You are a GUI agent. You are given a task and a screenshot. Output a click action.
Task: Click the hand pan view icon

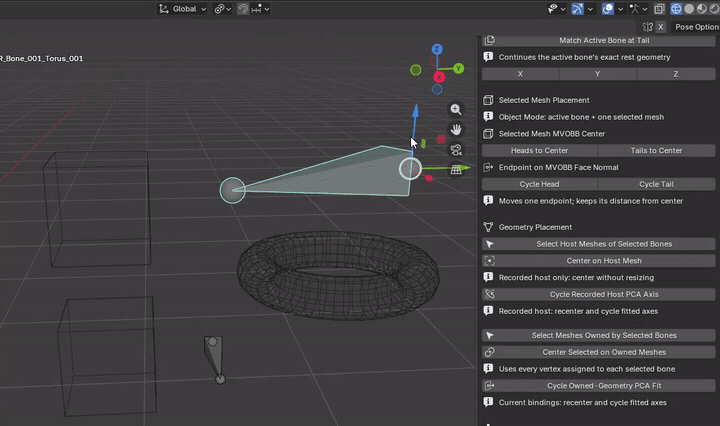click(x=456, y=129)
